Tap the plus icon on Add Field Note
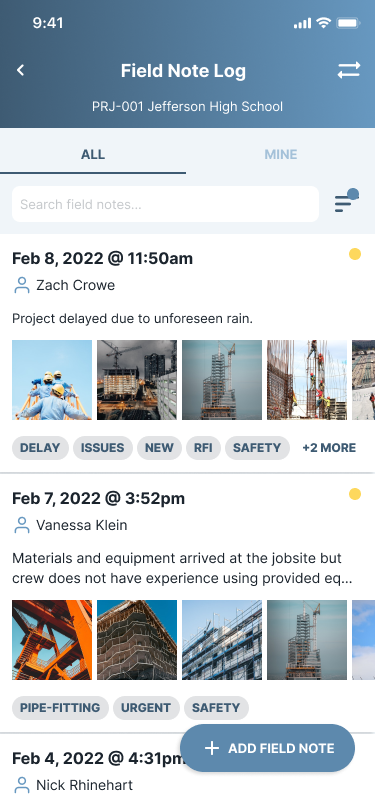This screenshot has height=812, width=375. 212,748
